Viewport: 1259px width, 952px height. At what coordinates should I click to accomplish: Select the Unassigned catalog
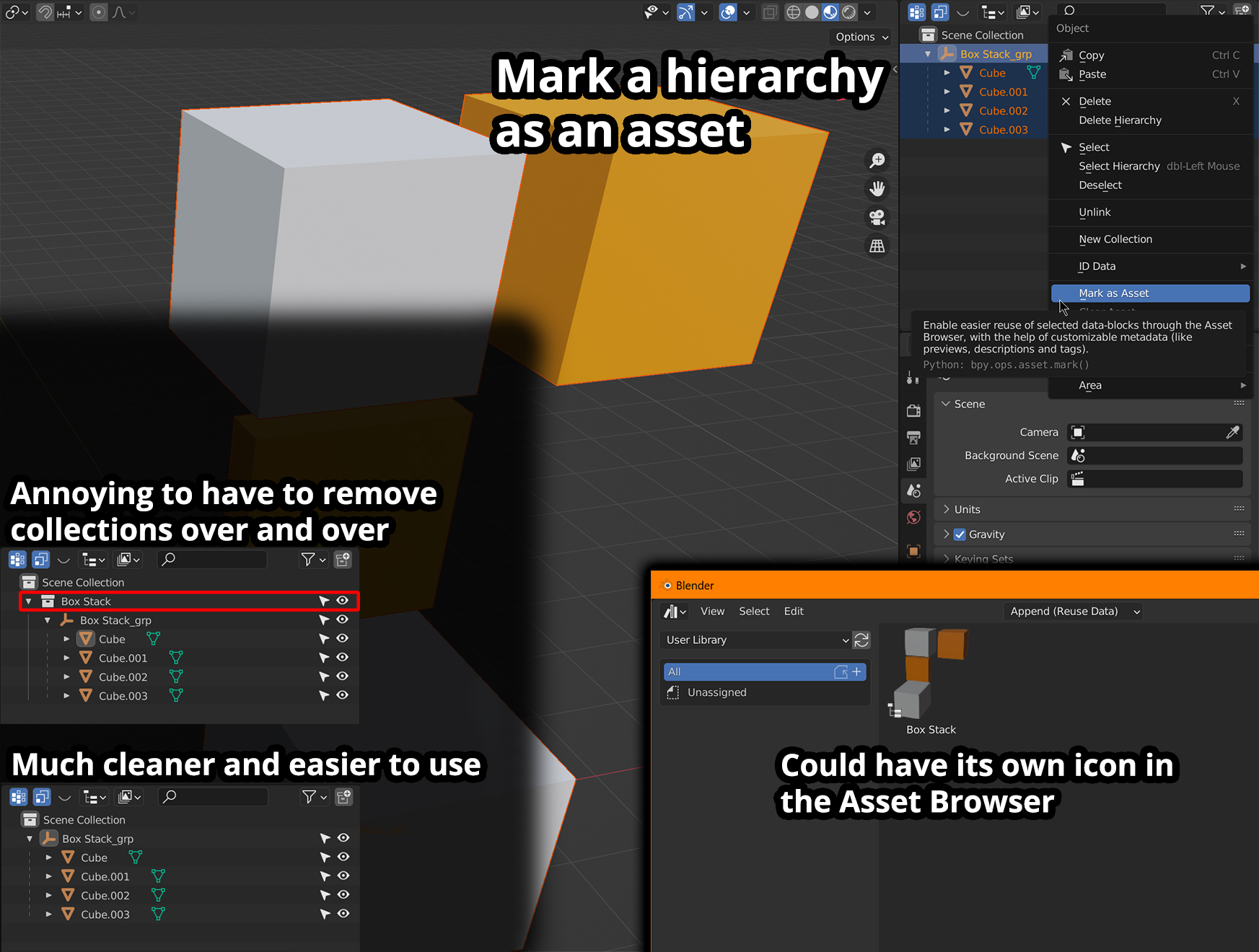tap(764, 692)
